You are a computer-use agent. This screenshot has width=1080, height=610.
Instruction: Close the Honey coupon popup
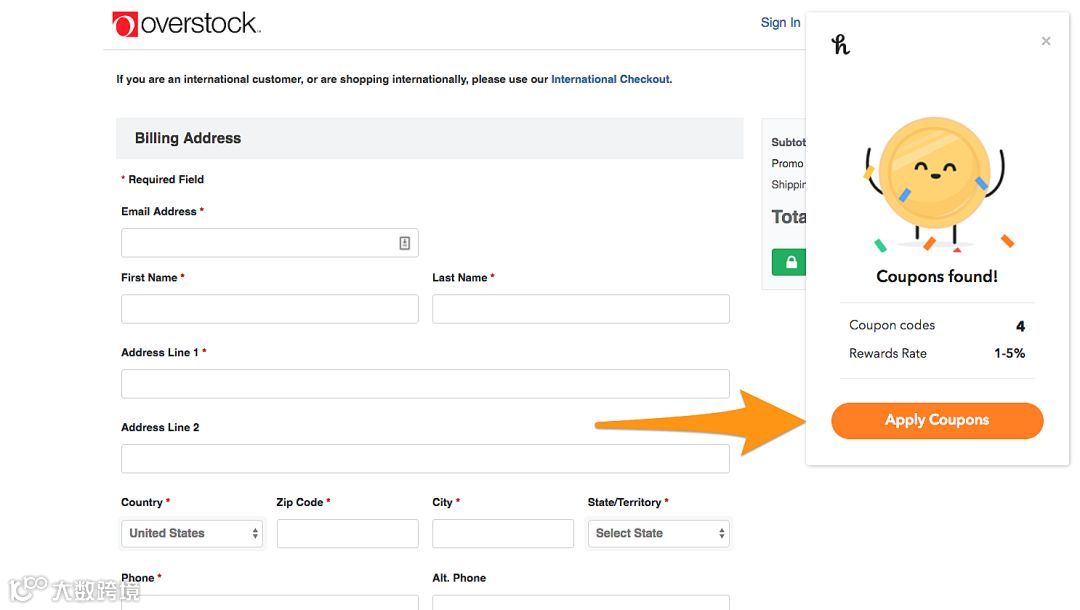[1046, 41]
